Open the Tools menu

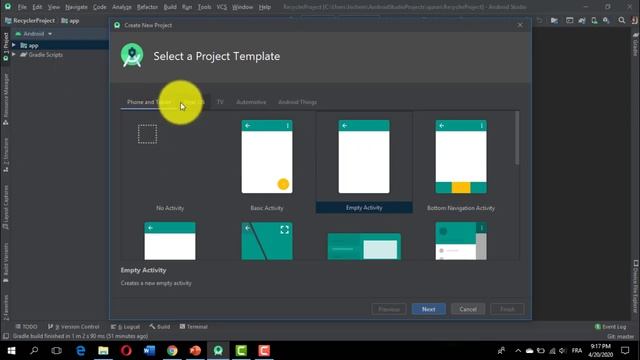point(204,7)
